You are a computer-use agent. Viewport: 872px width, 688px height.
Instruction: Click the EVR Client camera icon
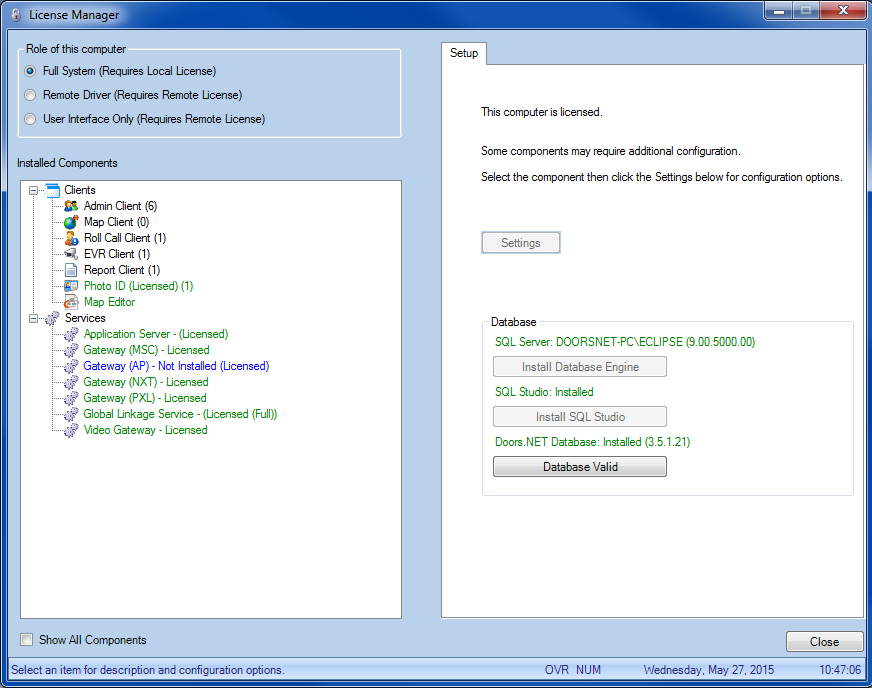click(x=71, y=254)
